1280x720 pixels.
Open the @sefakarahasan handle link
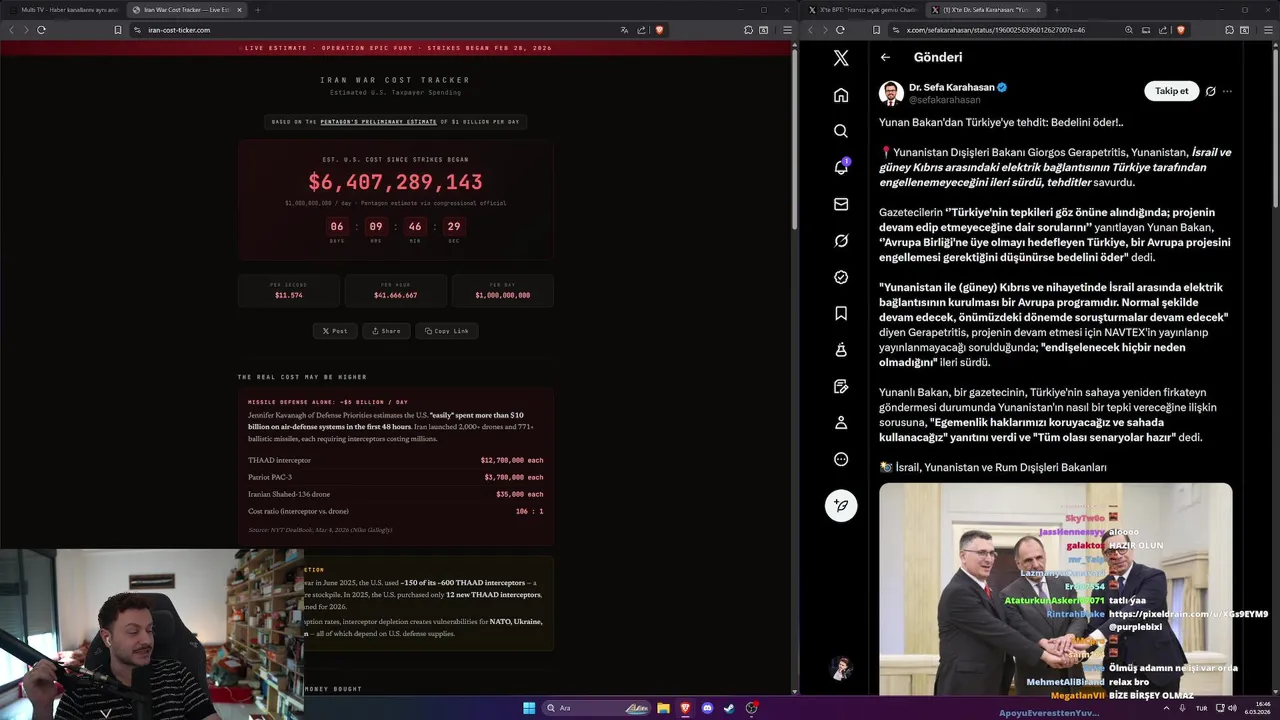click(x=945, y=100)
